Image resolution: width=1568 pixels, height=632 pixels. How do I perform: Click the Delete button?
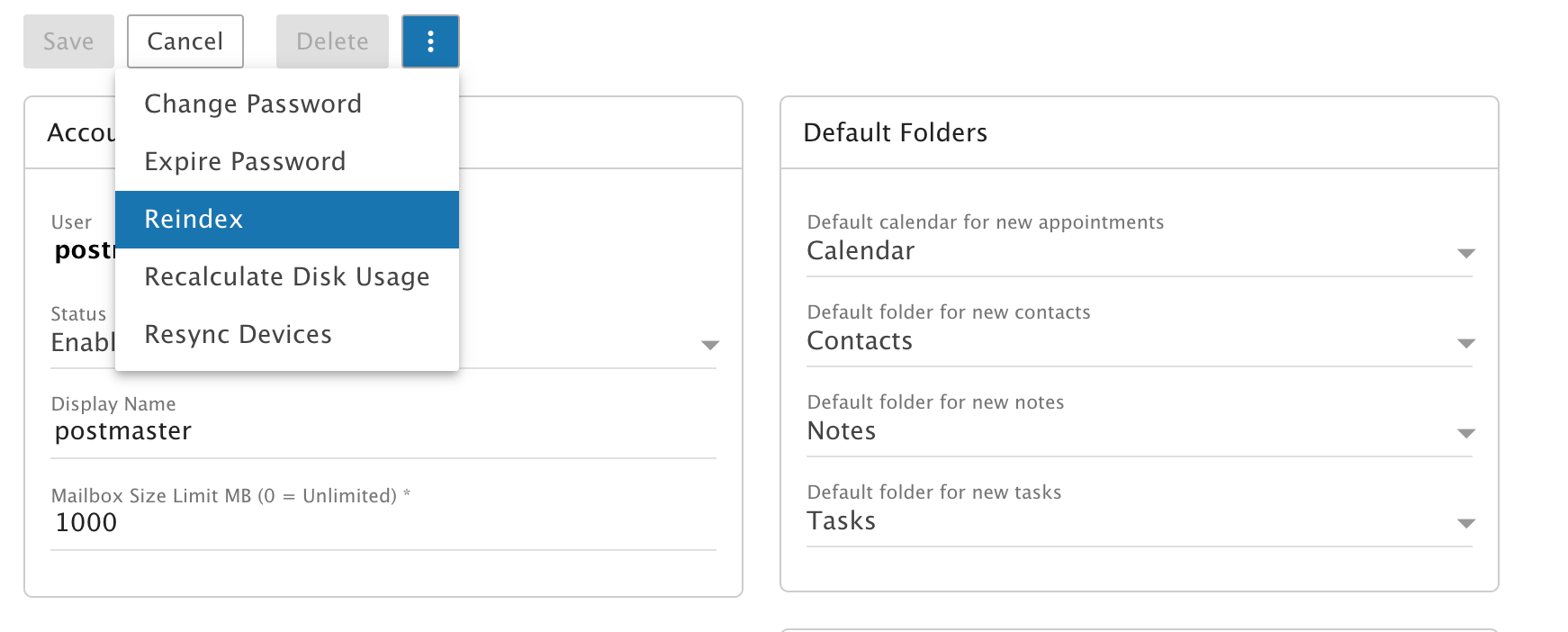pos(332,41)
